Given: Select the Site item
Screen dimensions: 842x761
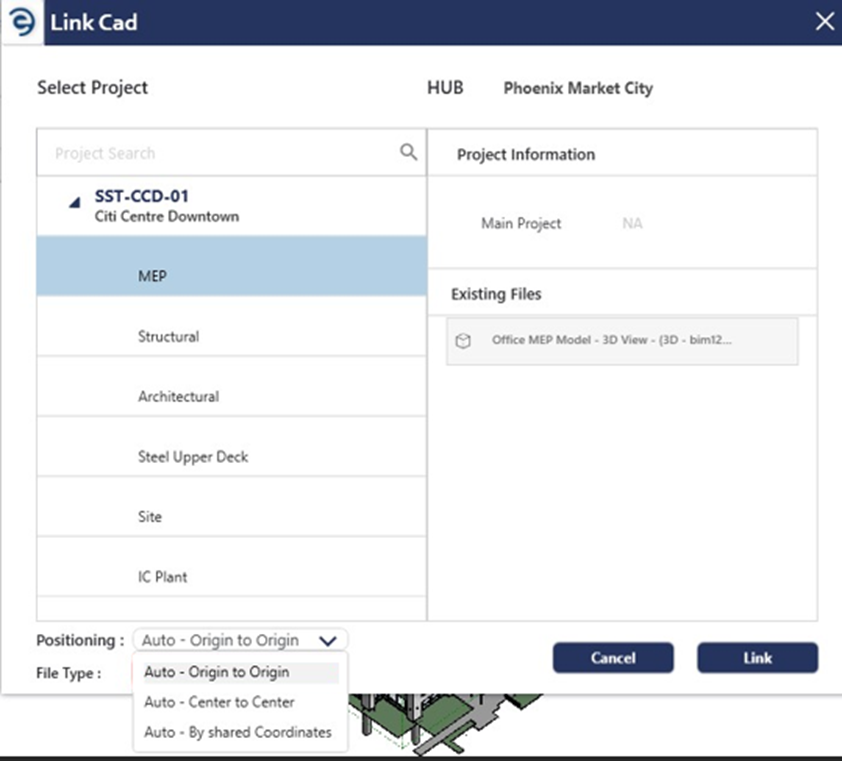Looking at the screenshot, I should 150,517.
